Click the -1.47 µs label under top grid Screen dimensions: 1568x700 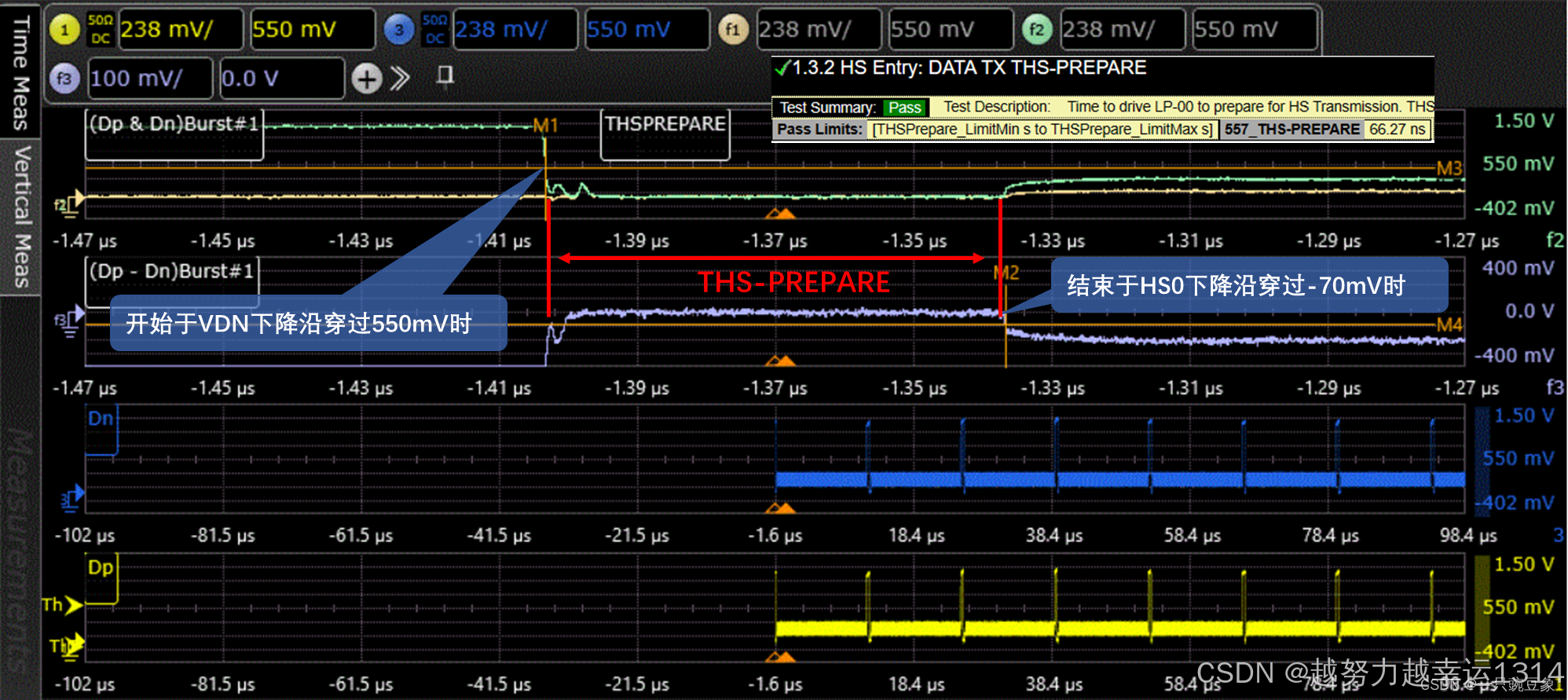(x=84, y=240)
